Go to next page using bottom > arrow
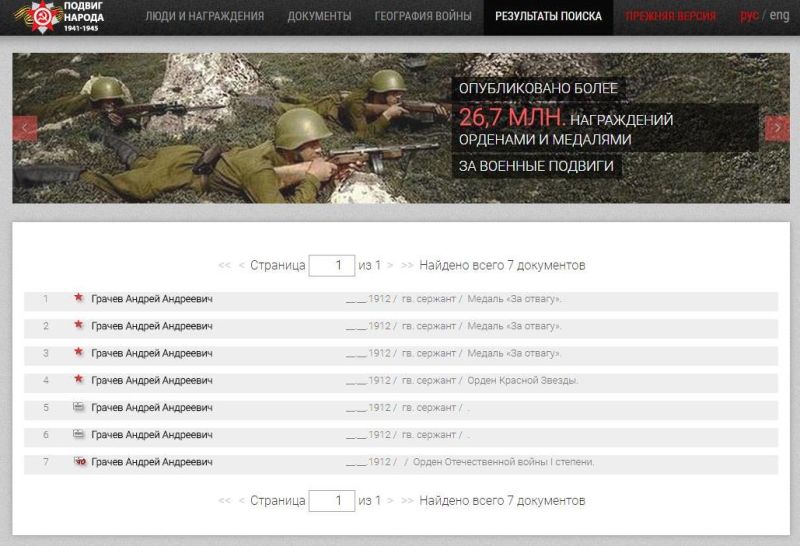Screen dimensions: 800x546 pyautogui.click(x=390, y=501)
